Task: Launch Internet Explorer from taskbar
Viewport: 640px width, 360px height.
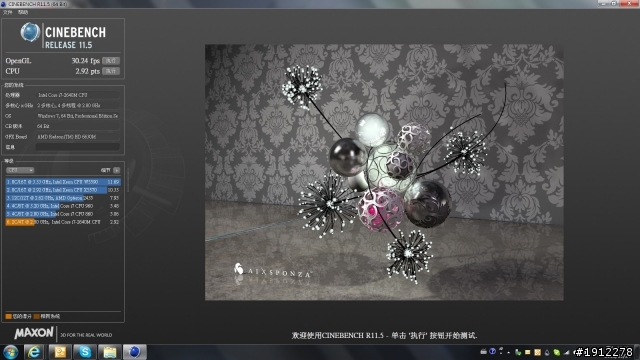Action: click(x=34, y=352)
